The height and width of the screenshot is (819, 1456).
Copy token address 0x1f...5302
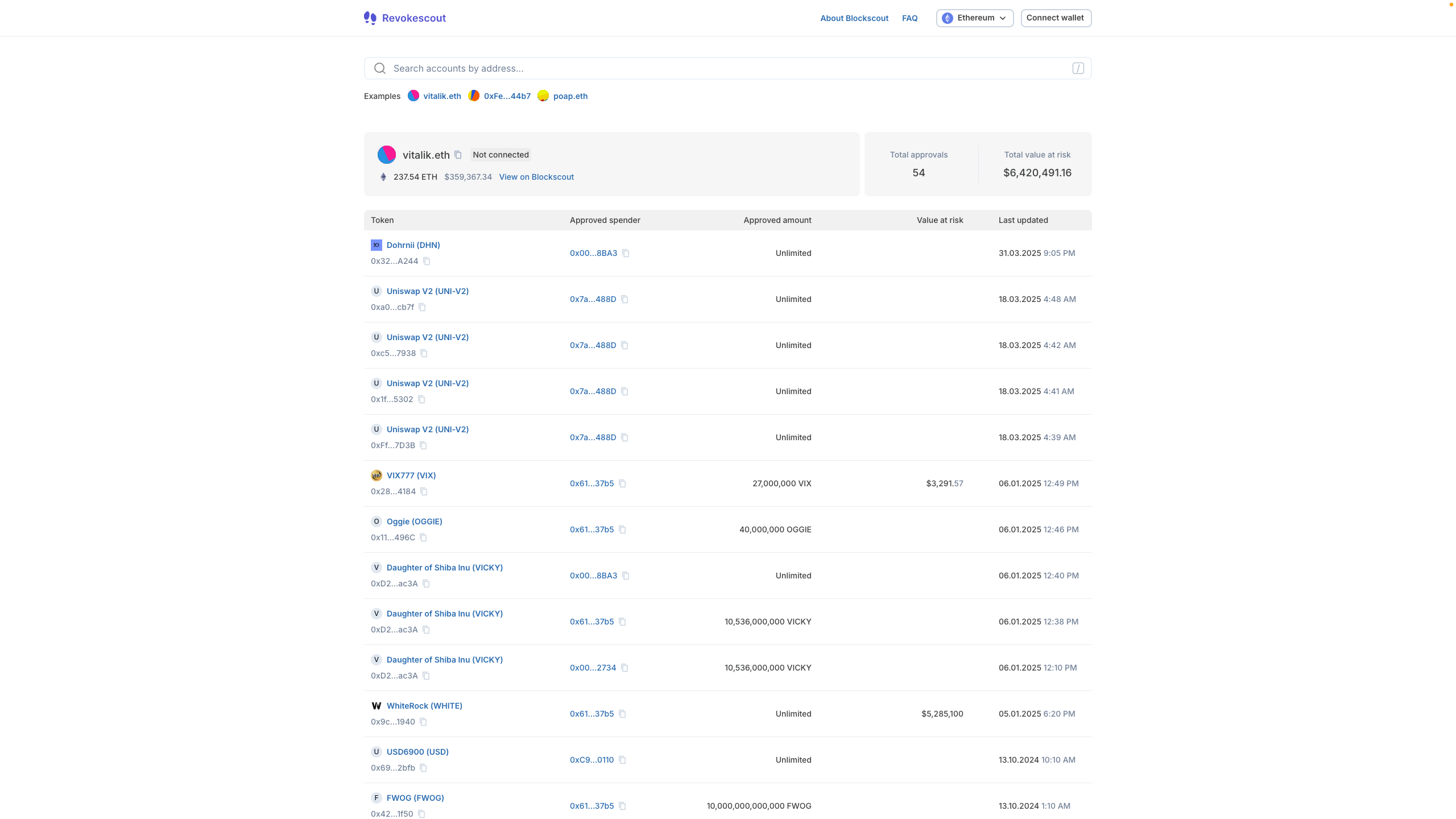tap(421, 399)
